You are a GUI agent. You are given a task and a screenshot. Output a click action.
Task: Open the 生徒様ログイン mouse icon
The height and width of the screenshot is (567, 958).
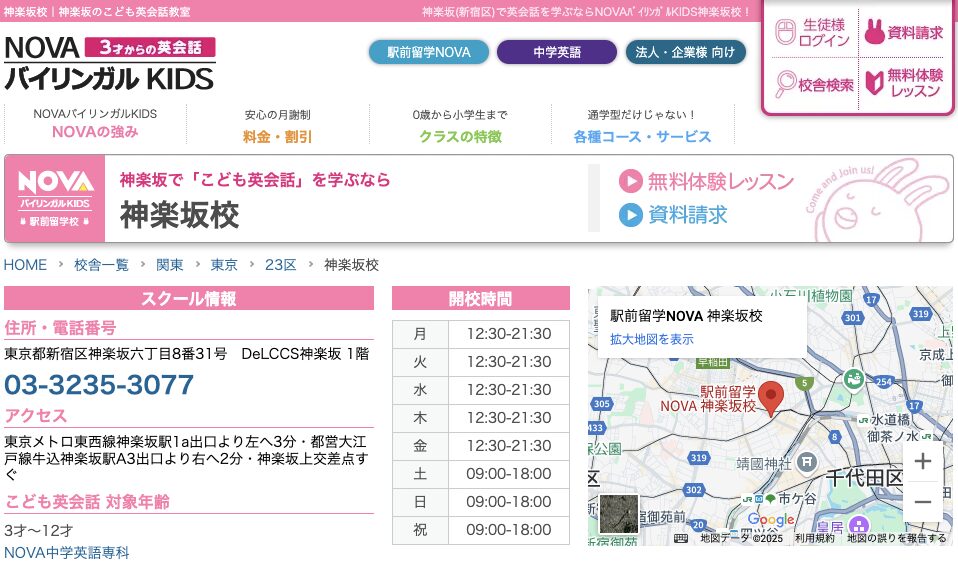pos(785,32)
